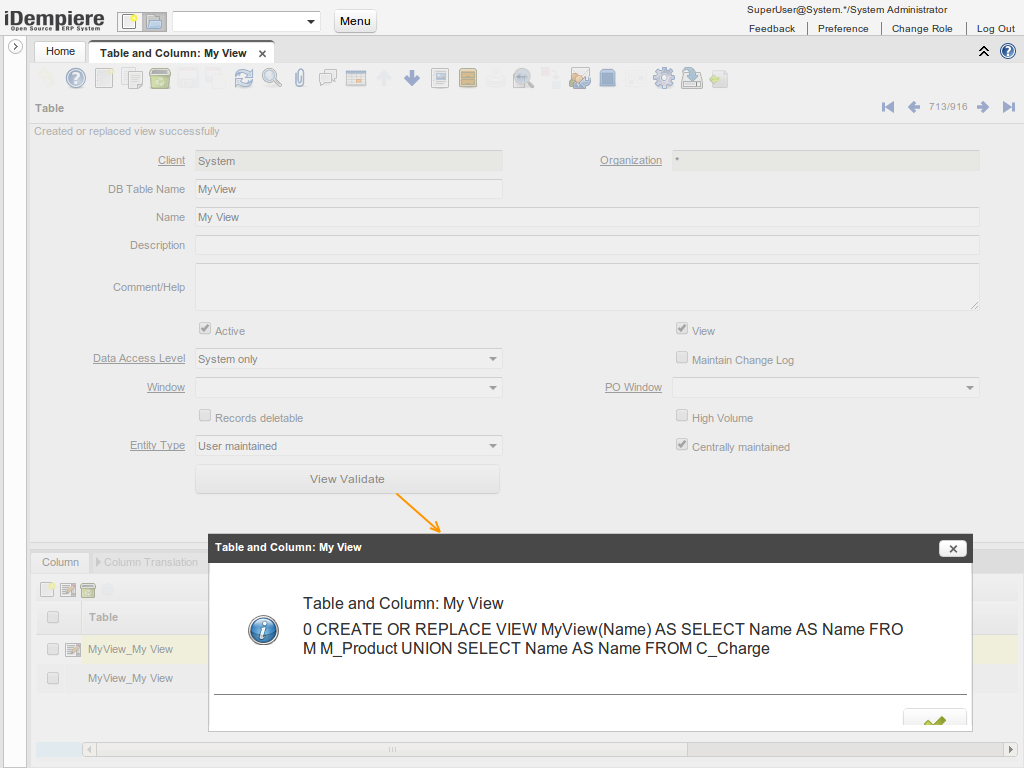
Task: Follow the Change Role link
Action: pyautogui.click(x=922, y=28)
